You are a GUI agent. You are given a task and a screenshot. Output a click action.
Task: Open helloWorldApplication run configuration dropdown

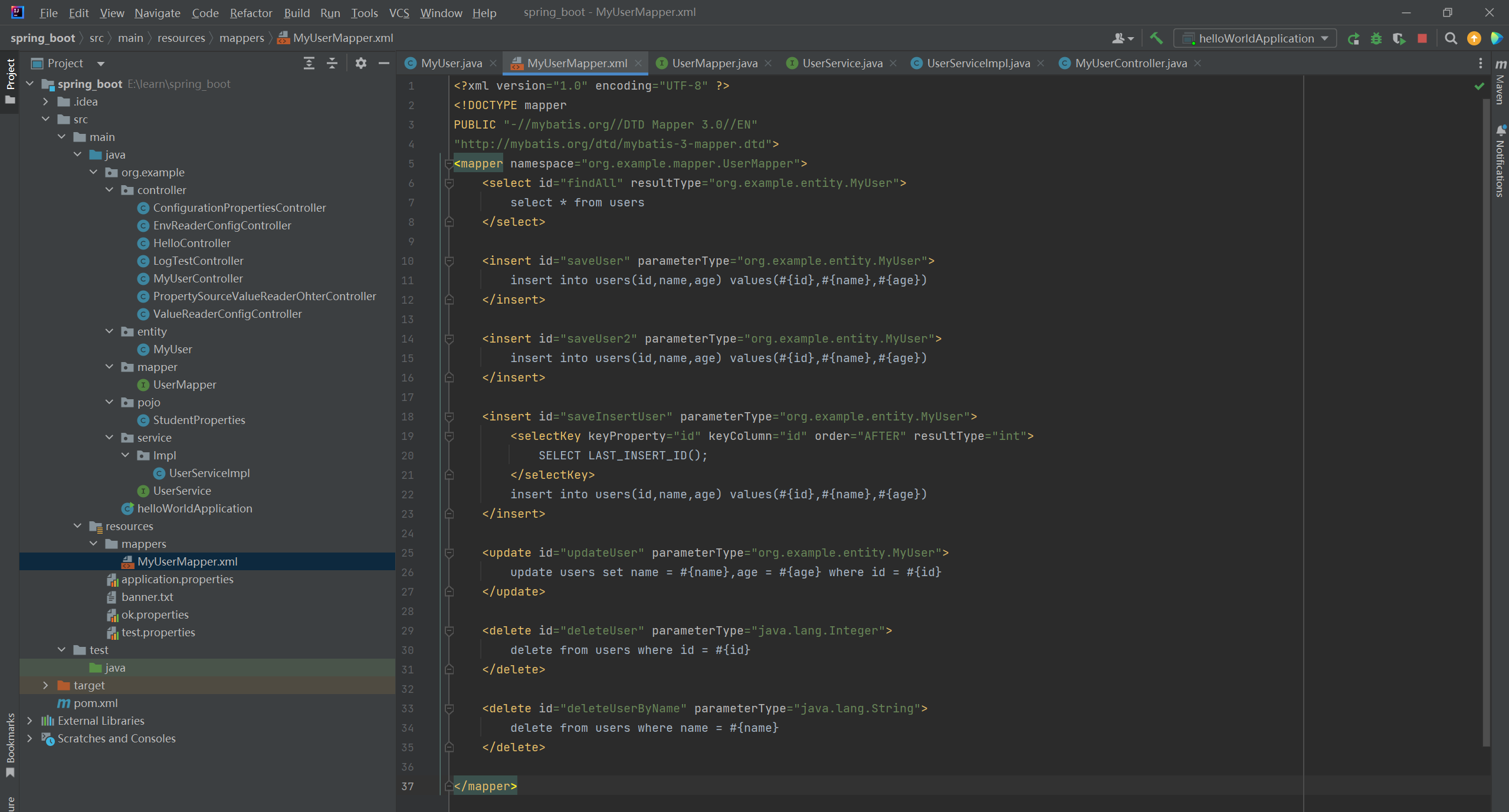click(x=1255, y=38)
